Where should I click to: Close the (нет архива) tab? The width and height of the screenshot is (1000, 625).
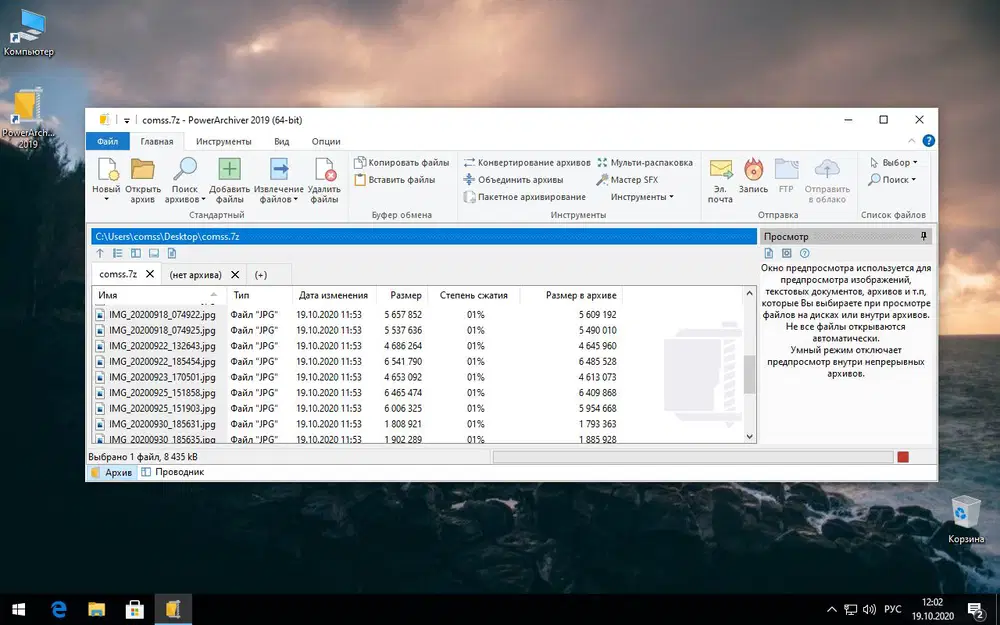coord(235,274)
